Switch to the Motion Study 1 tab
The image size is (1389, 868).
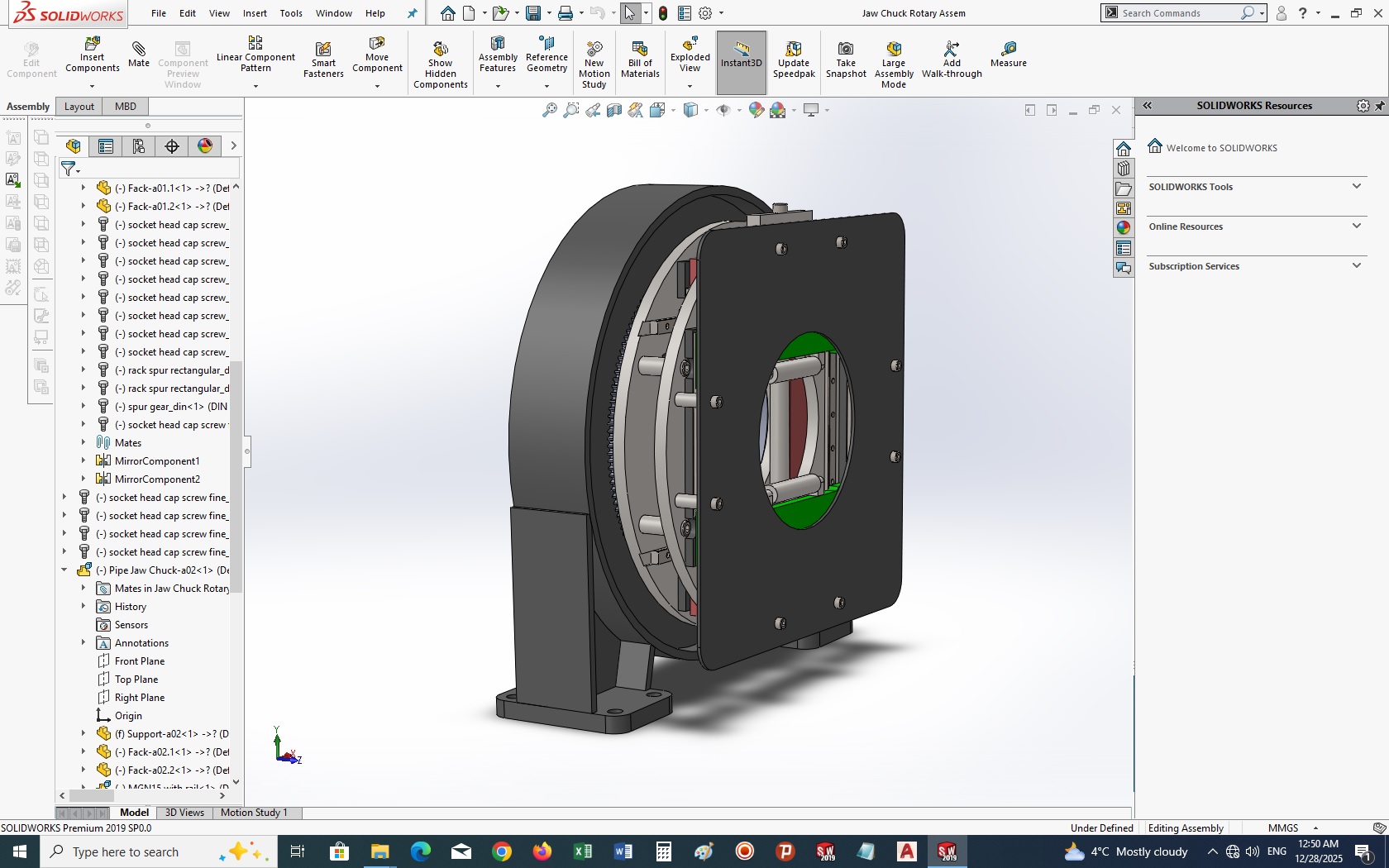pos(254,813)
